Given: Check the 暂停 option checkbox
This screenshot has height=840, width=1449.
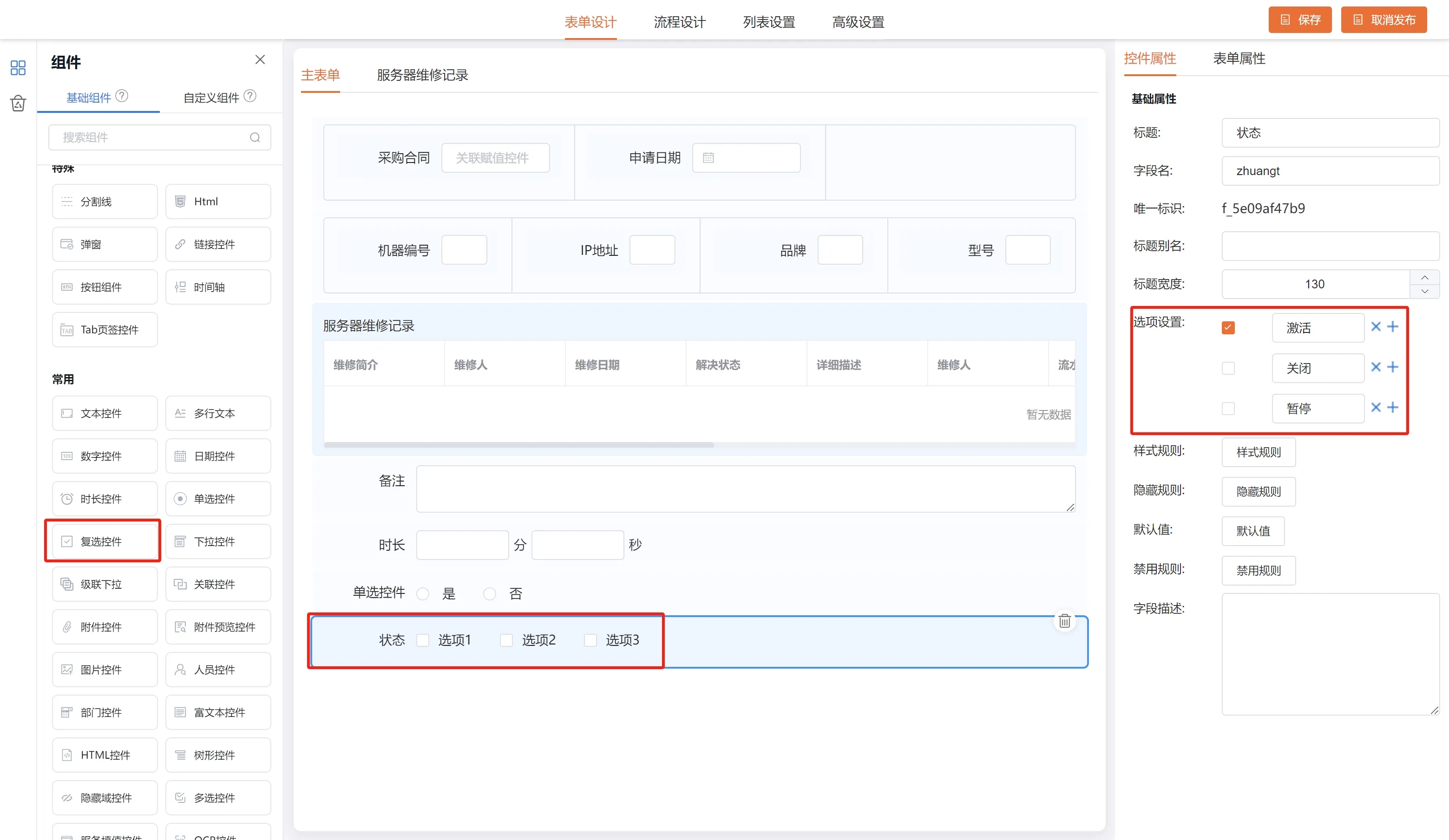Looking at the screenshot, I should click(1227, 409).
